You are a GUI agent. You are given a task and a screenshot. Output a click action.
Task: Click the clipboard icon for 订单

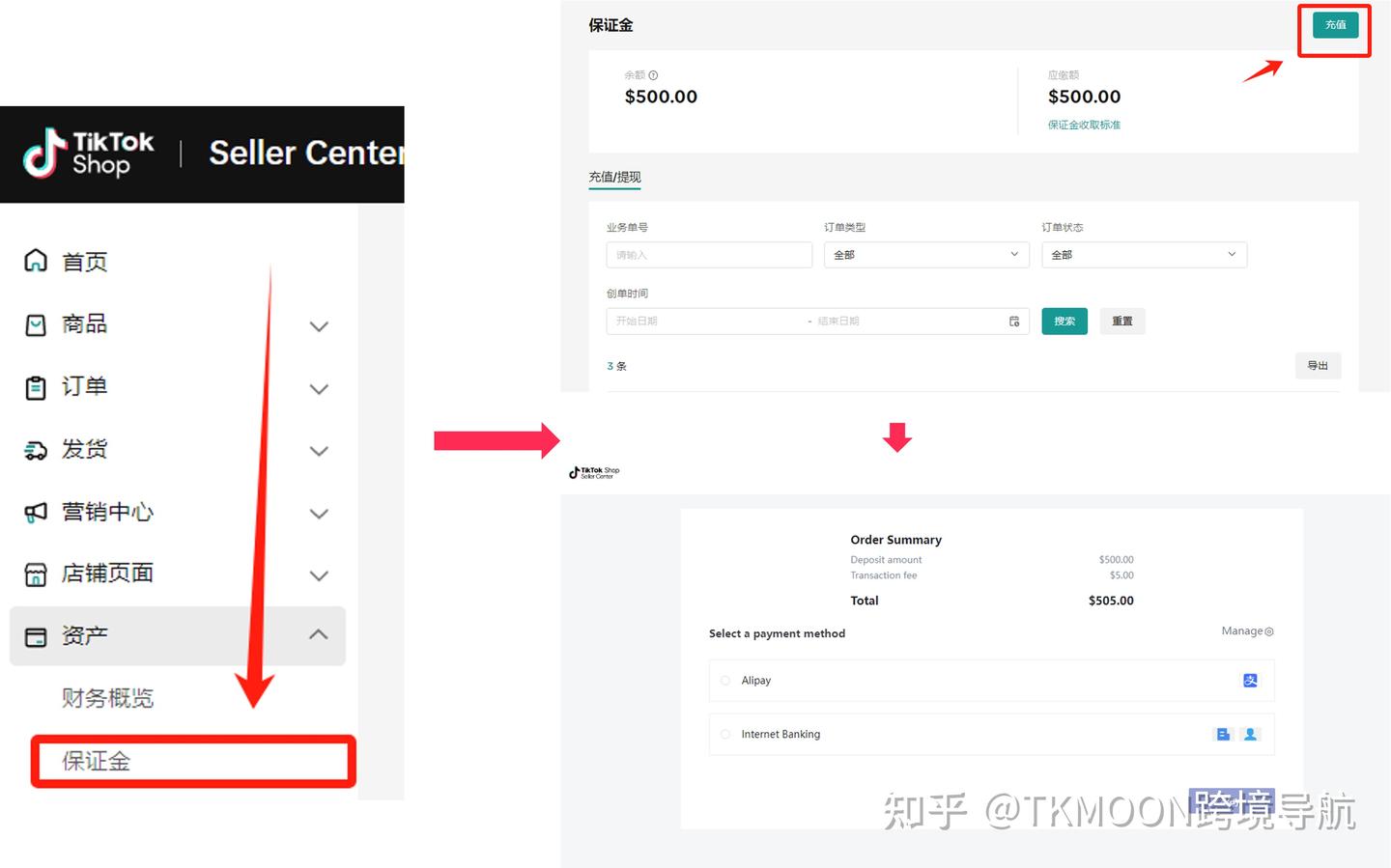click(x=36, y=387)
